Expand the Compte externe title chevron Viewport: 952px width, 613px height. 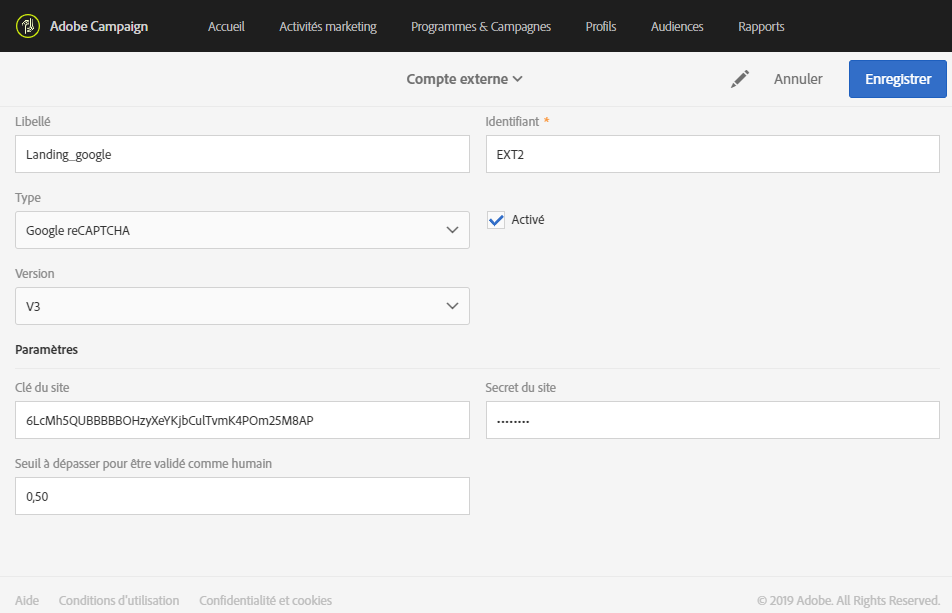coord(517,79)
